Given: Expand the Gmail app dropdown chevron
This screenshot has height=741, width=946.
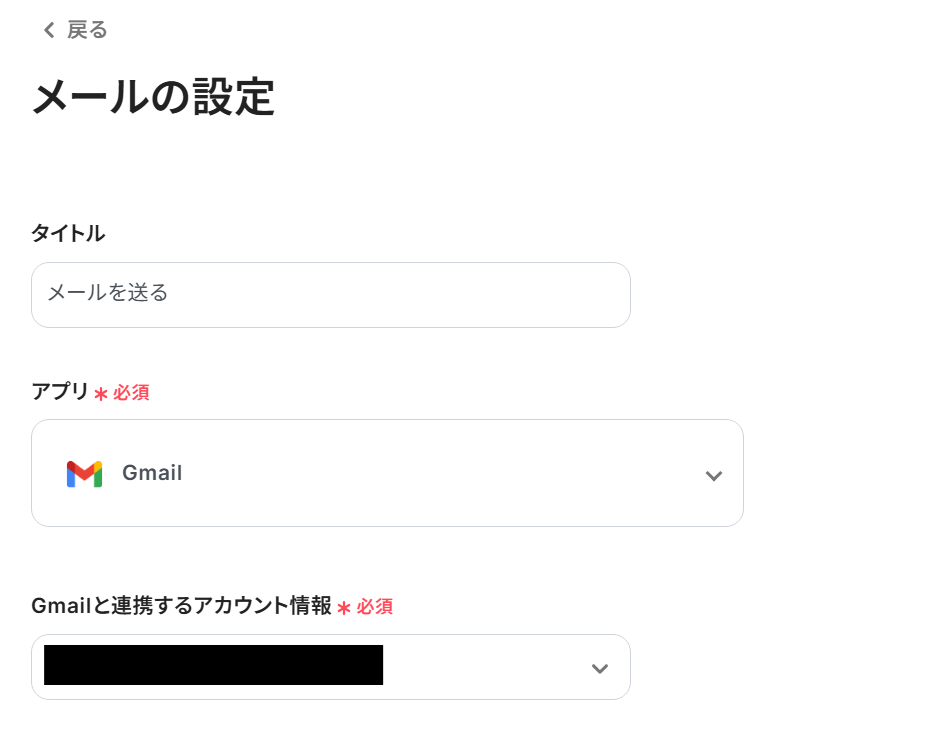Looking at the screenshot, I should click(713, 475).
